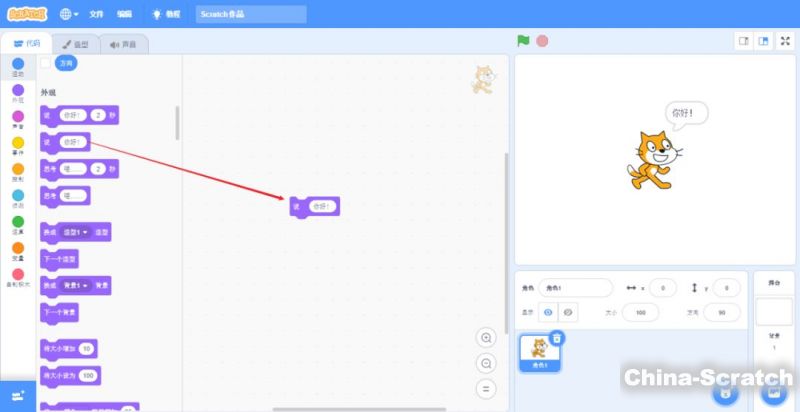
Task: Open the 教程 (Tutorials) button
Action: 166,14
